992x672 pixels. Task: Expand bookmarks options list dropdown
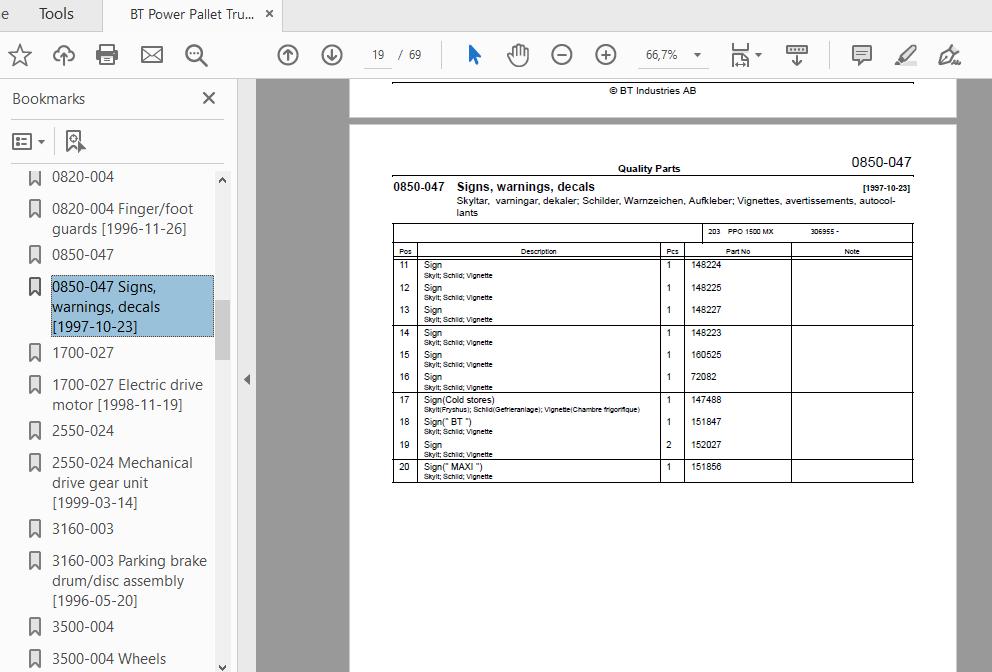(x=28, y=141)
